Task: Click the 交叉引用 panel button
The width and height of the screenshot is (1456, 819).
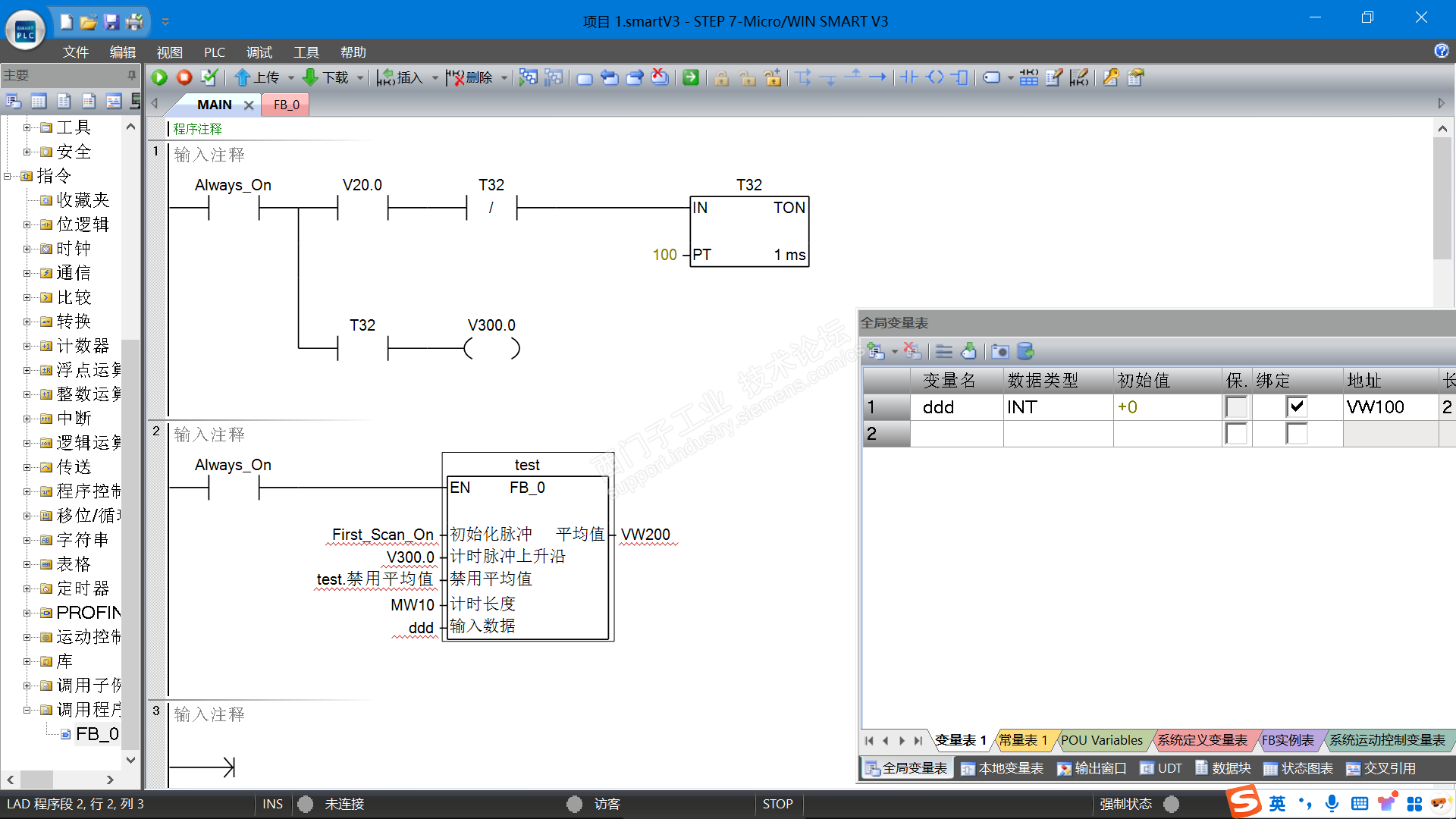Action: coord(1380,768)
